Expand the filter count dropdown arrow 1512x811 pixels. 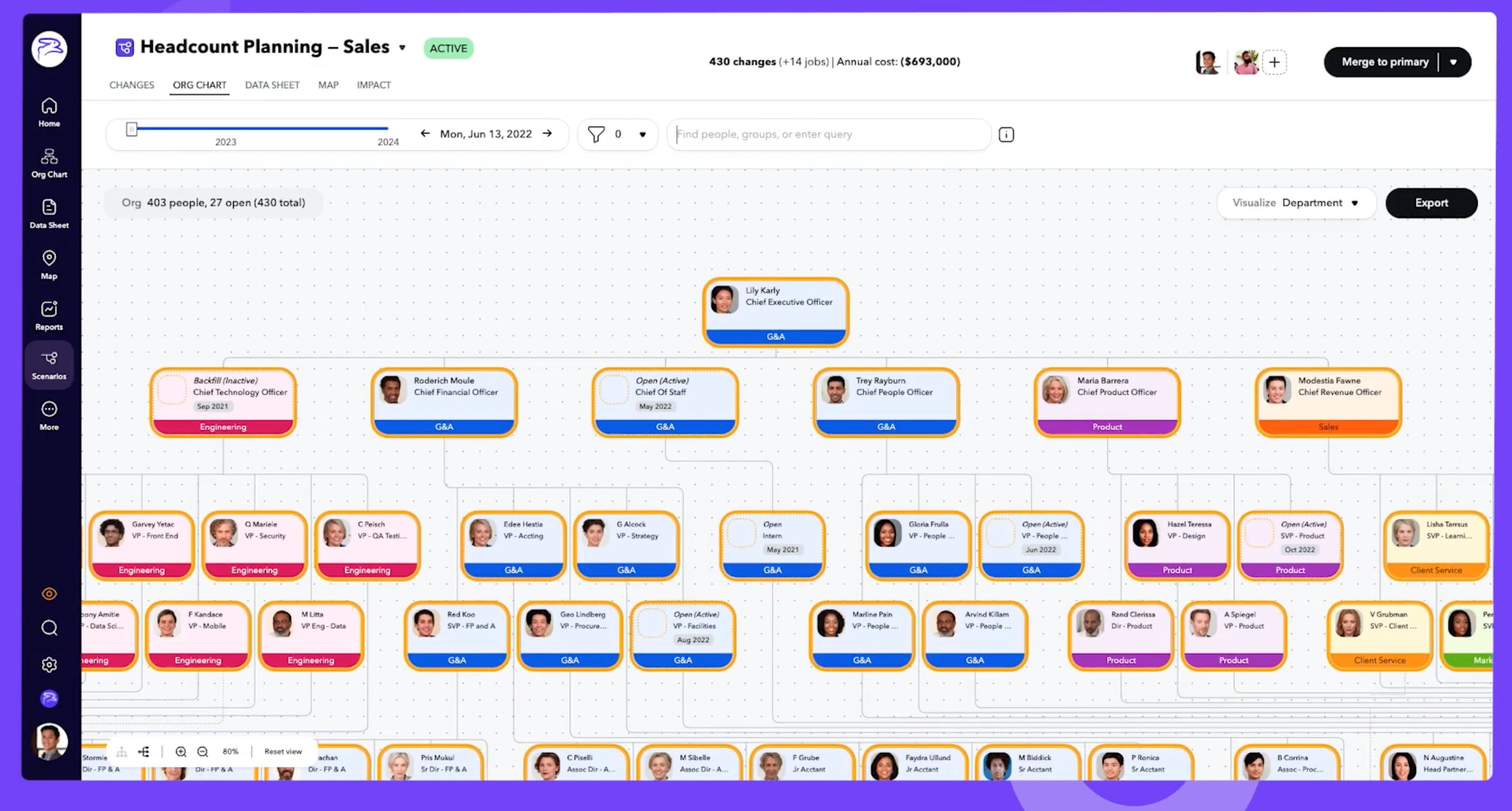[643, 135]
